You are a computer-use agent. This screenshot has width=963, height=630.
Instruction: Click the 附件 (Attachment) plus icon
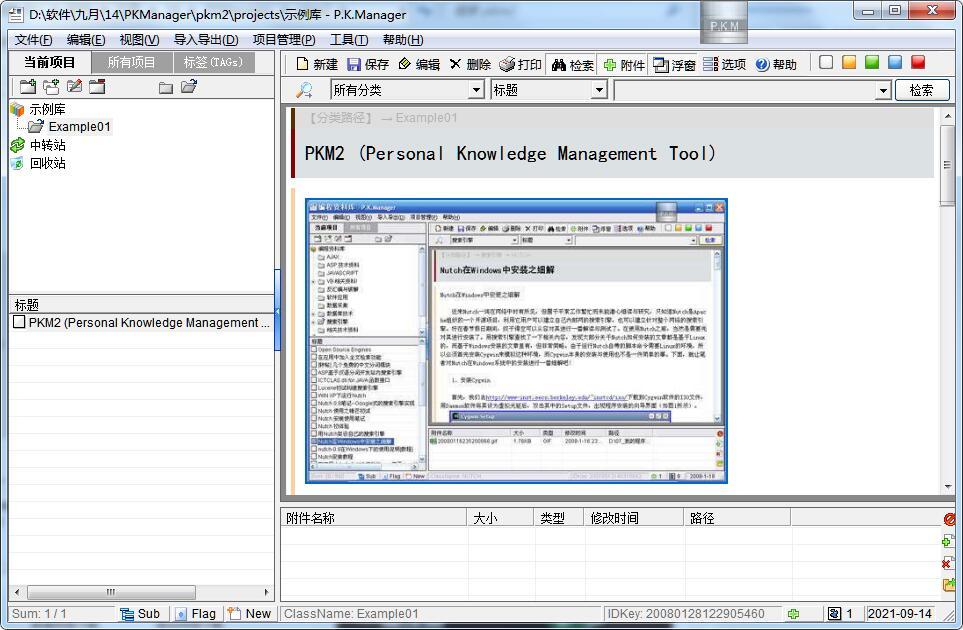pyautogui.click(x=610, y=64)
